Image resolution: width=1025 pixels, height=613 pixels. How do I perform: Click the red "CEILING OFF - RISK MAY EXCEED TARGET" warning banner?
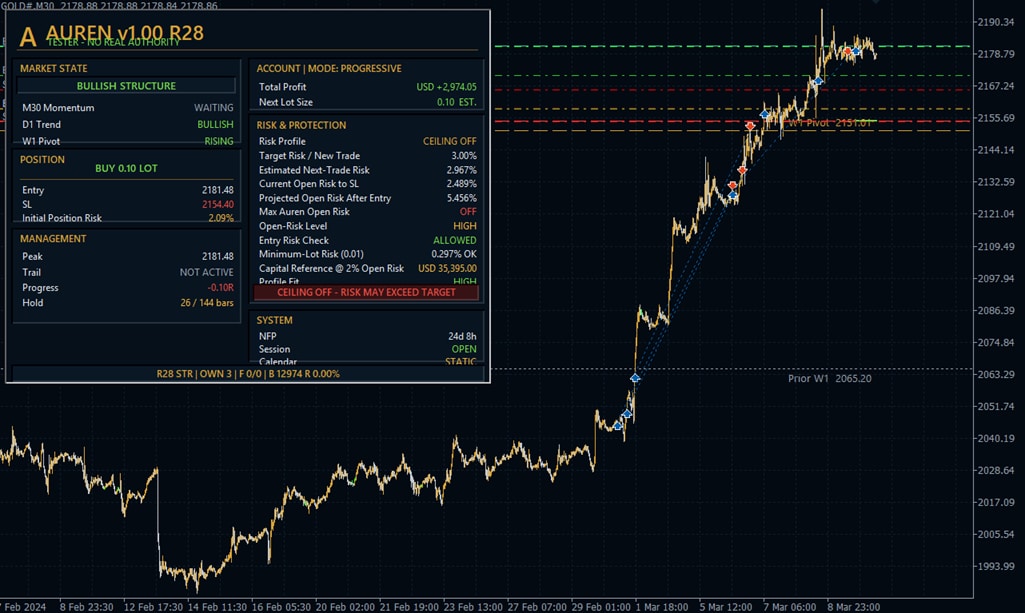coord(366,292)
